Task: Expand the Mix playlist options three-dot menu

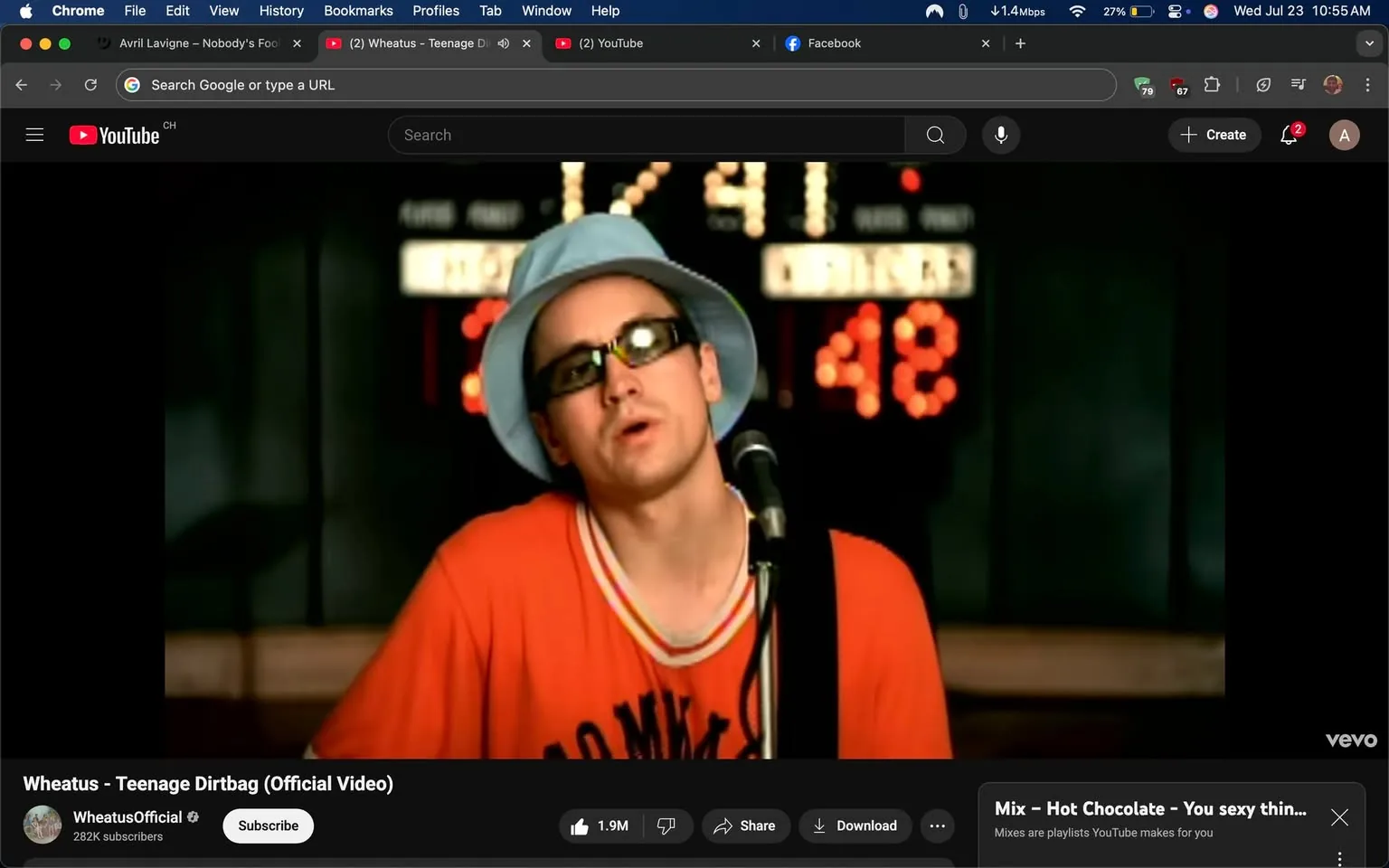Action: (x=1340, y=857)
